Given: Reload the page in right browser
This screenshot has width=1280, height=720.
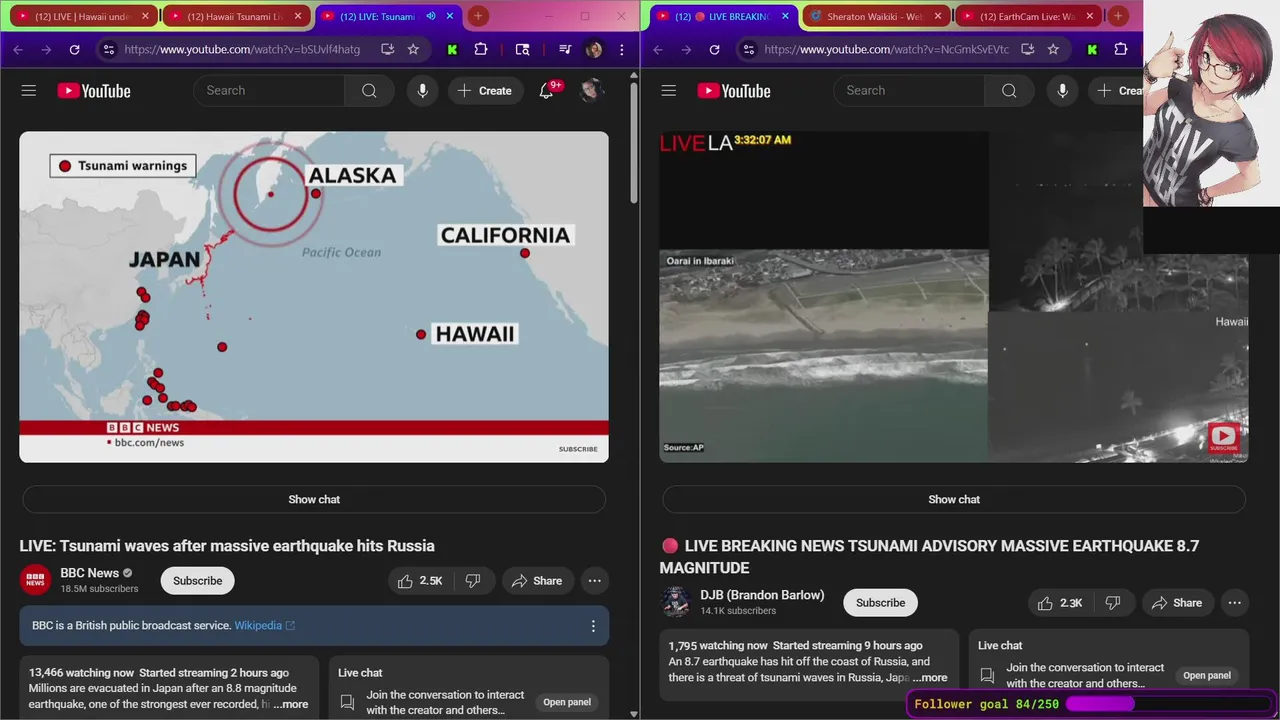Looking at the screenshot, I should (x=714, y=49).
